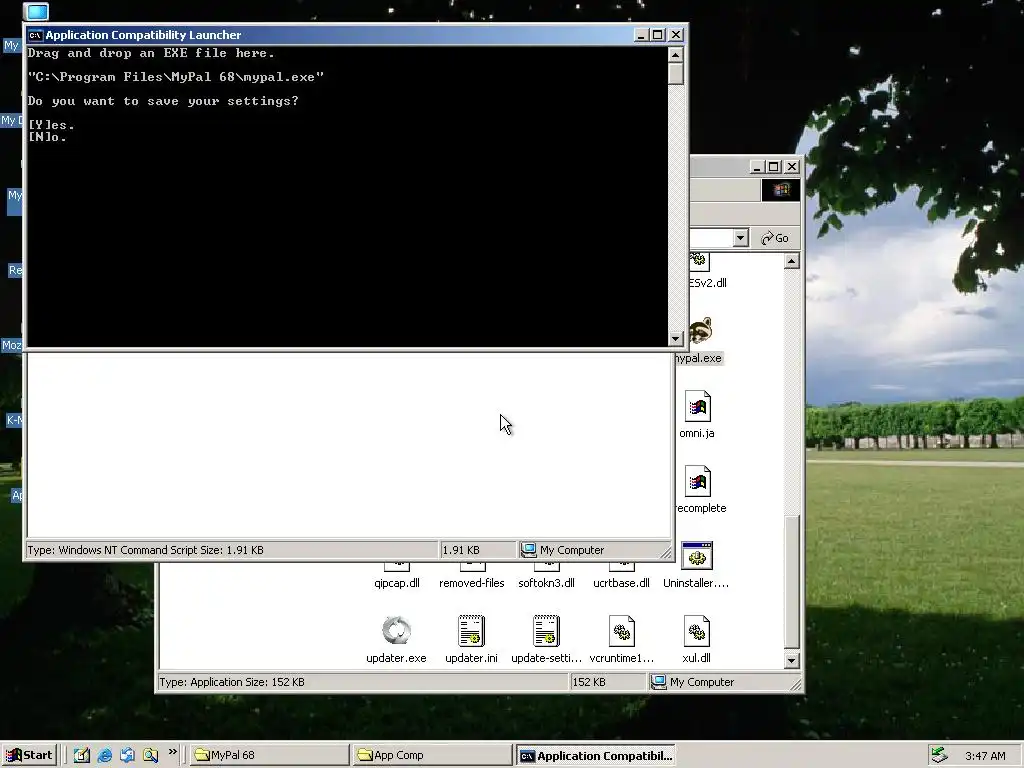The image size is (1024, 768).
Task: Click the Windows flag throbber icon
Action: [x=780, y=190]
